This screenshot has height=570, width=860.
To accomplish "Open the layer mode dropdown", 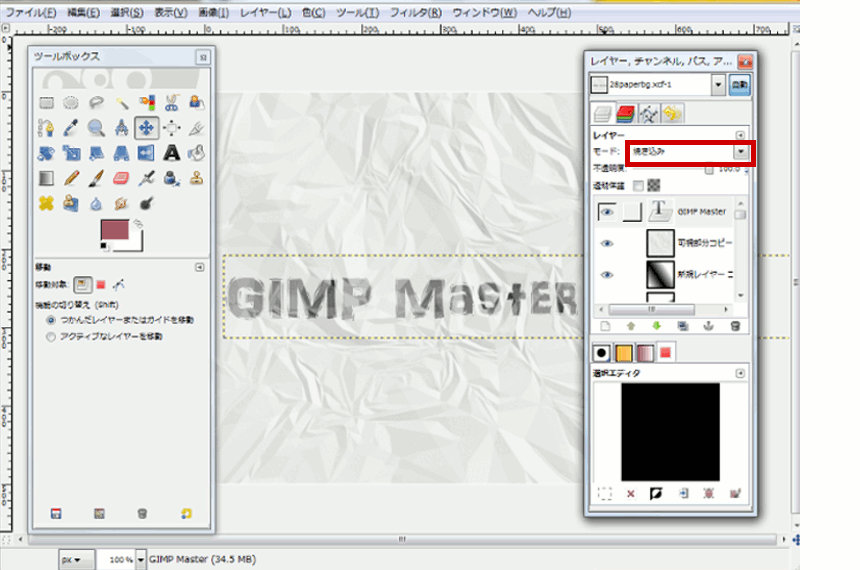I will [741, 151].
